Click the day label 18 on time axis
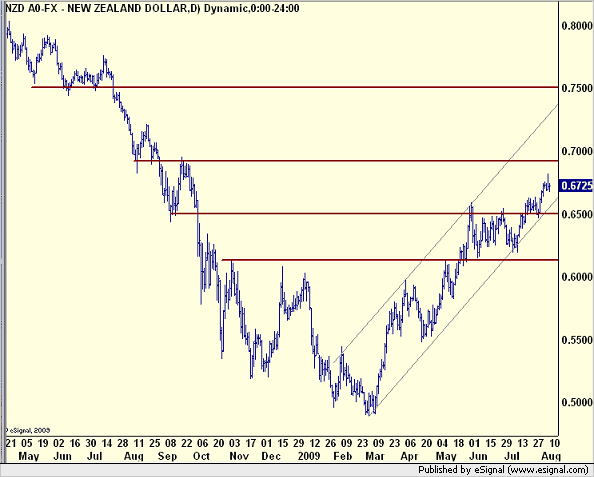The width and height of the screenshot is (594, 477). (x=458, y=443)
